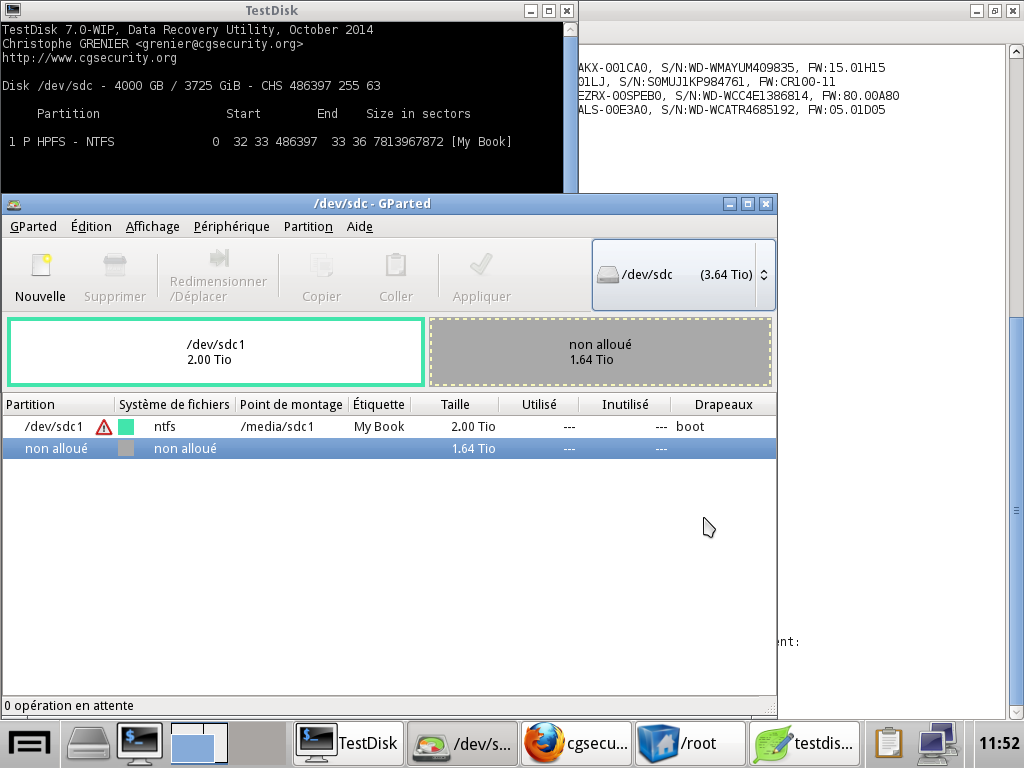Select the /dev/sdc1 2.00 Tio graphic block
The height and width of the screenshot is (768, 1024).
click(216, 352)
